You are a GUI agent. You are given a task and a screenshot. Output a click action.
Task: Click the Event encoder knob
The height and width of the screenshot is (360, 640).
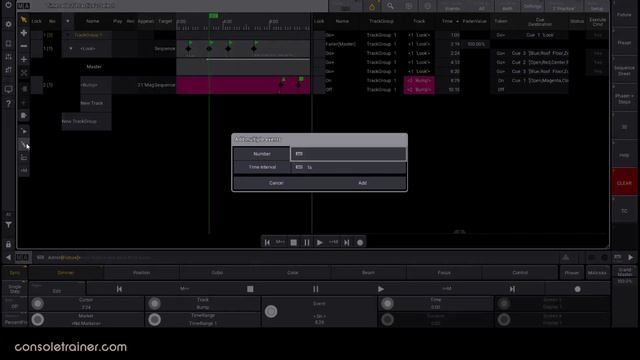pyautogui.click(x=271, y=311)
